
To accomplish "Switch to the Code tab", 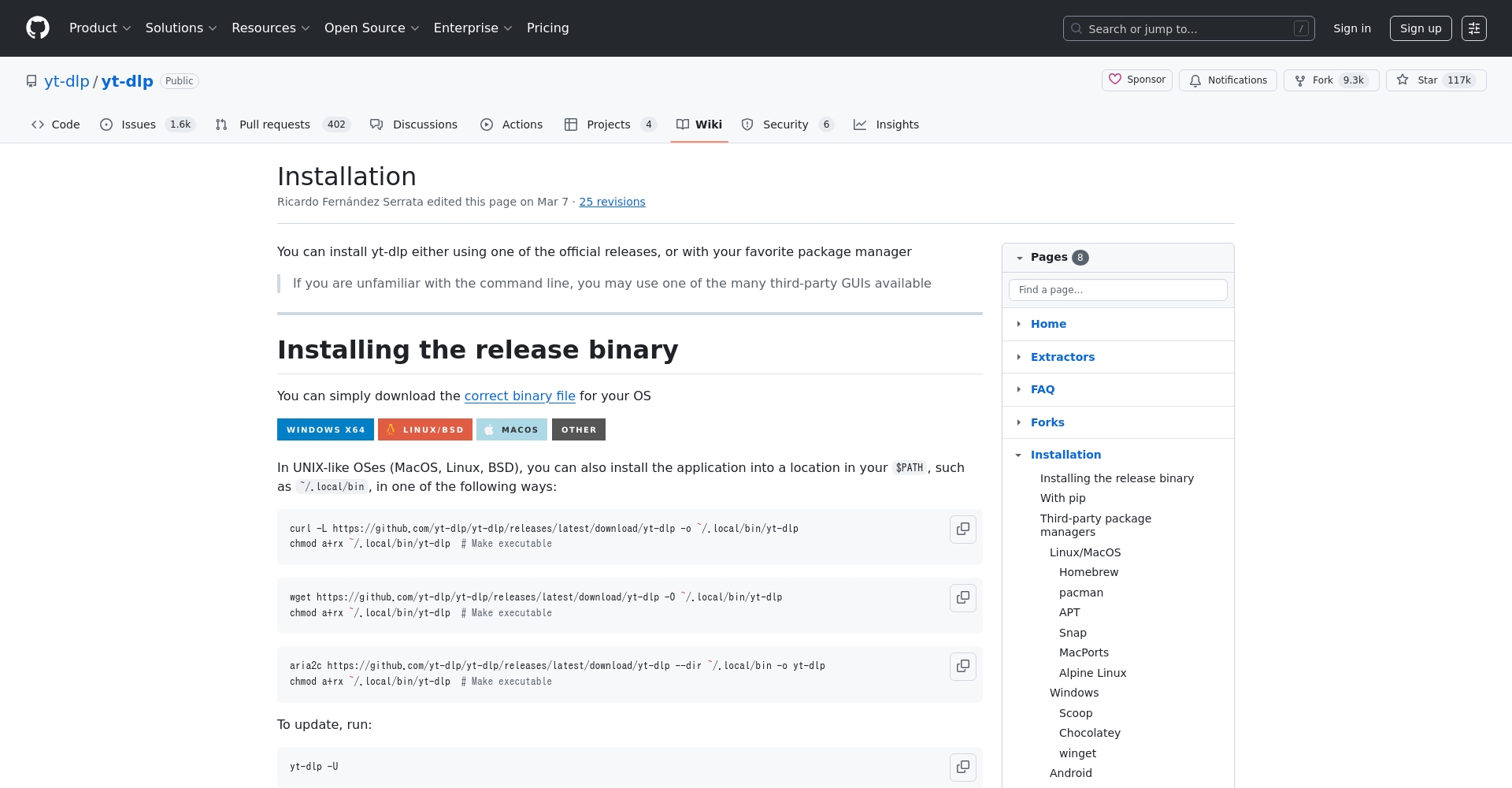I will tap(56, 125).
